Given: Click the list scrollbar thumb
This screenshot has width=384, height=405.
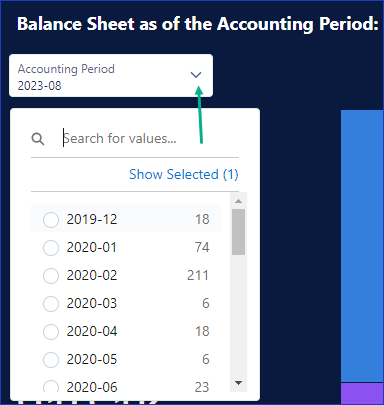Looking at the screenshot, I should 238,232.
